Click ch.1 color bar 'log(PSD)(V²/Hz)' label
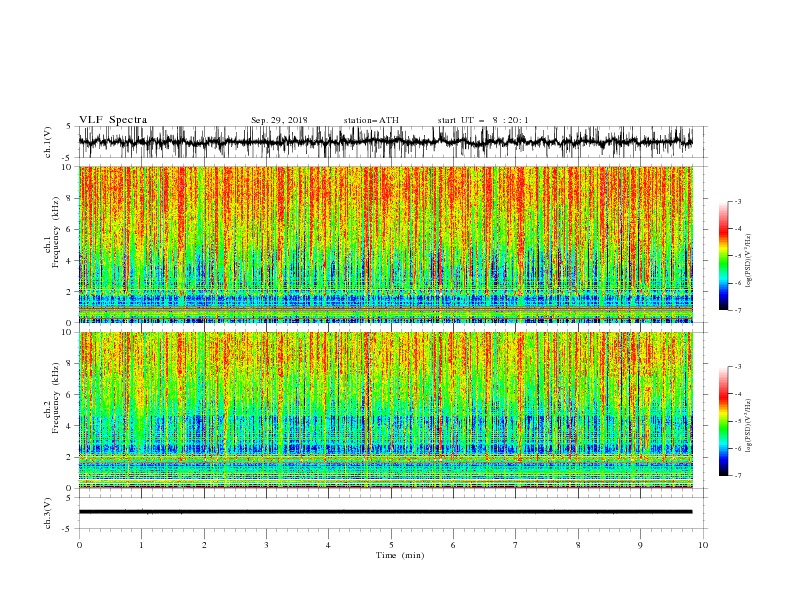This screenshot has width=792, height=612. click(750, 261)
